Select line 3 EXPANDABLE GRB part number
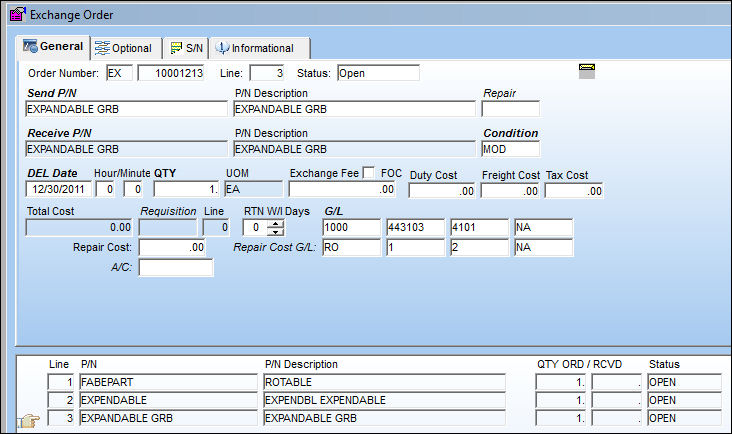The width and height of the screenshot is (732, 434). tap(168, 418)
